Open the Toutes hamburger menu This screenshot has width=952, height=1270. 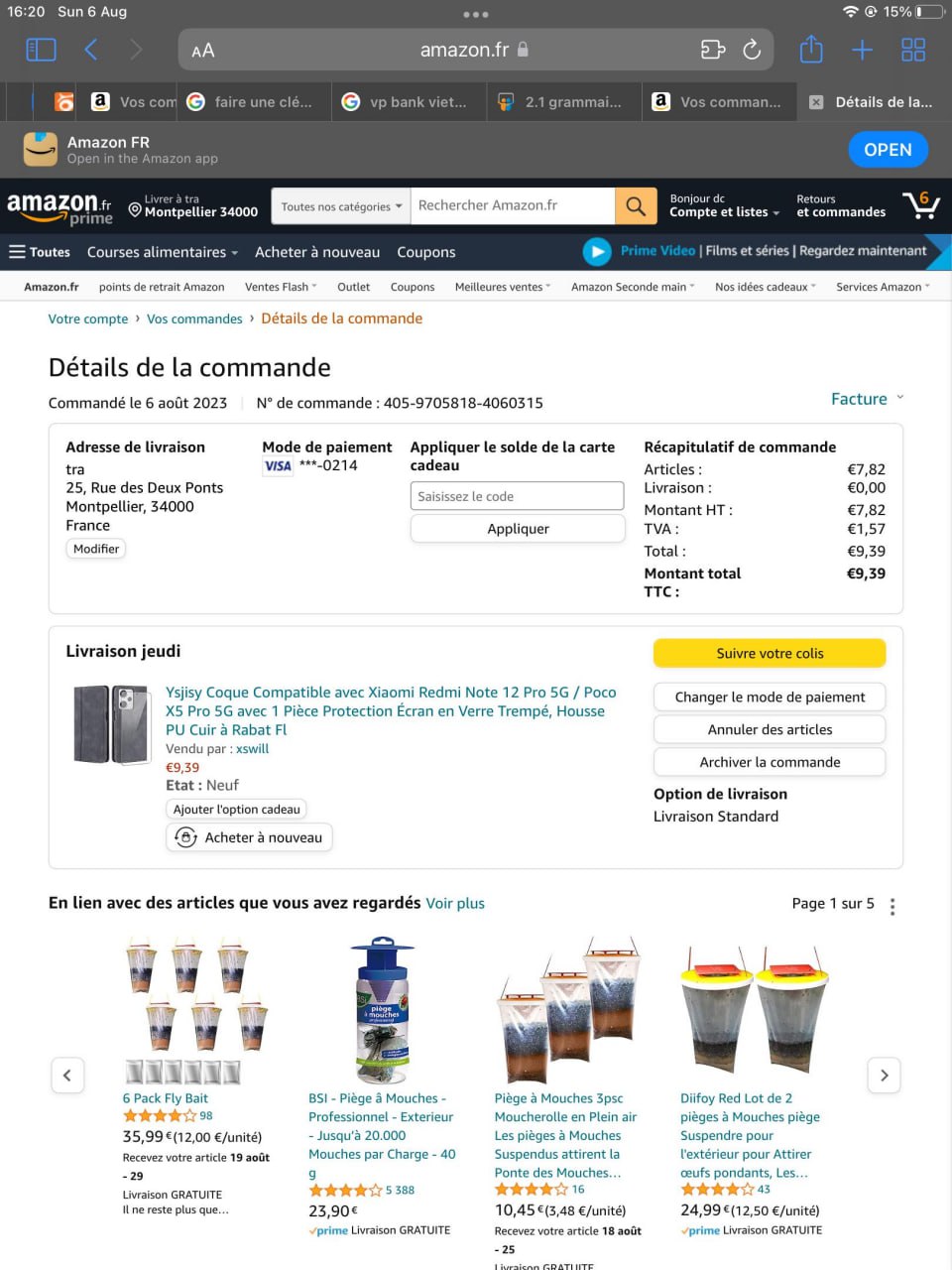(40, 252)
